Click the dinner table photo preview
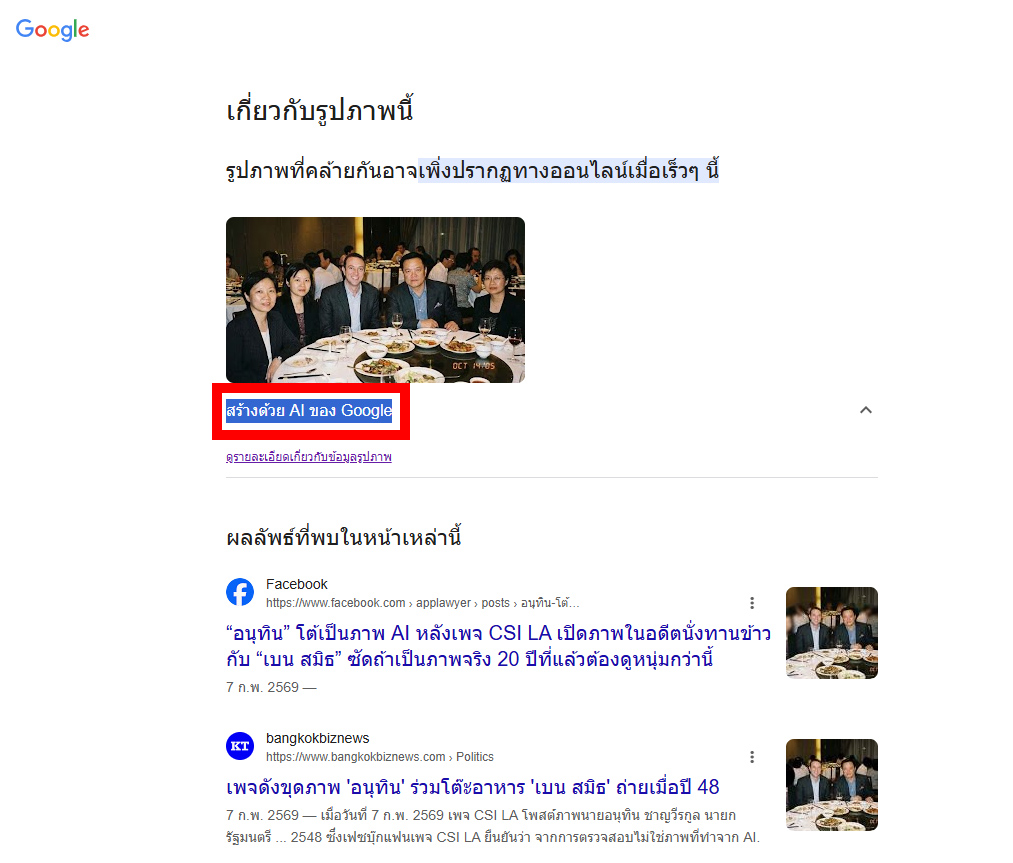This screenshot has height=863, width=1013. tap(375, 300)
